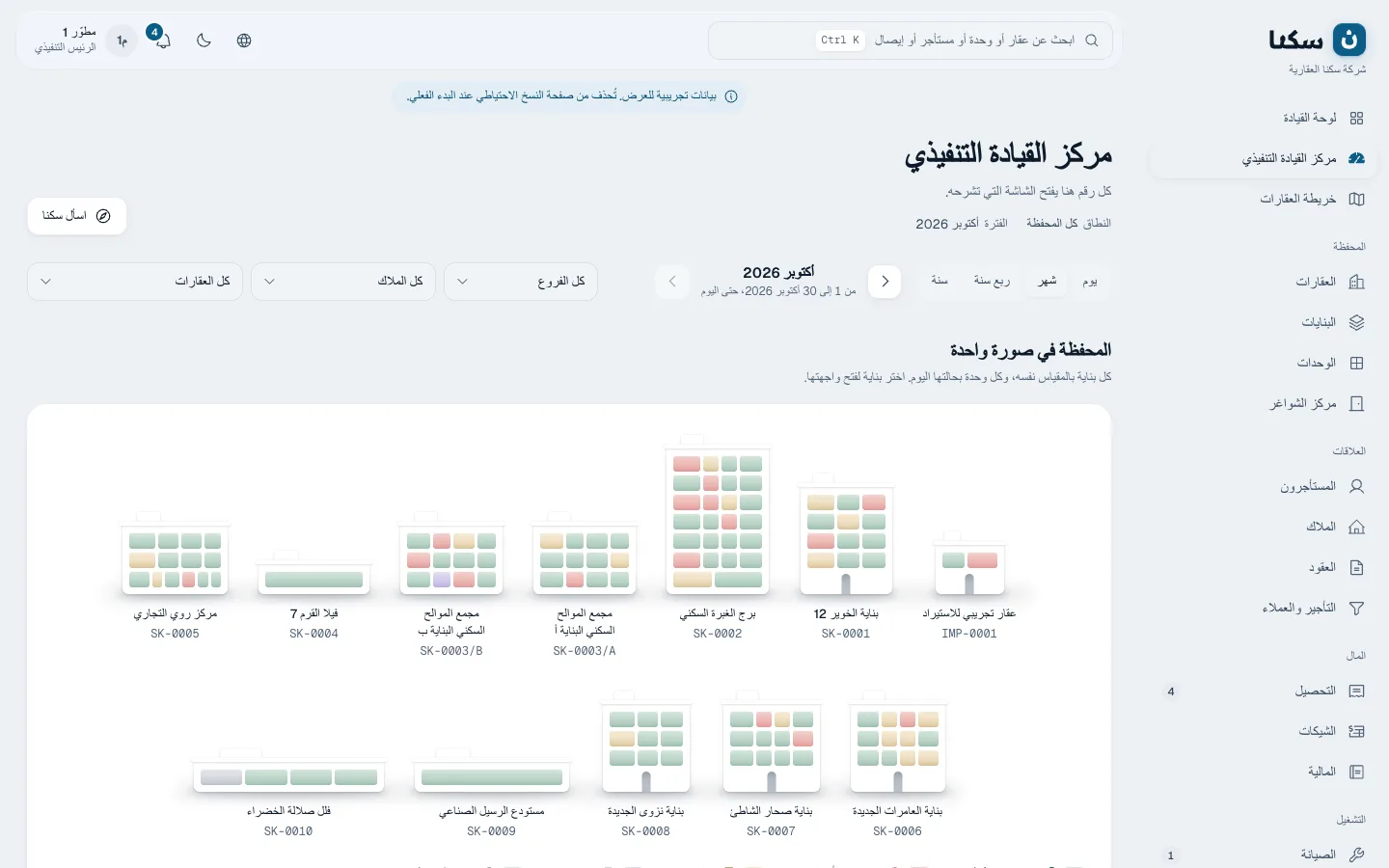Open الشيكات sidebar item
Image resolution: width=1389 pixels, height=868 pixels.
[1264, 731]
